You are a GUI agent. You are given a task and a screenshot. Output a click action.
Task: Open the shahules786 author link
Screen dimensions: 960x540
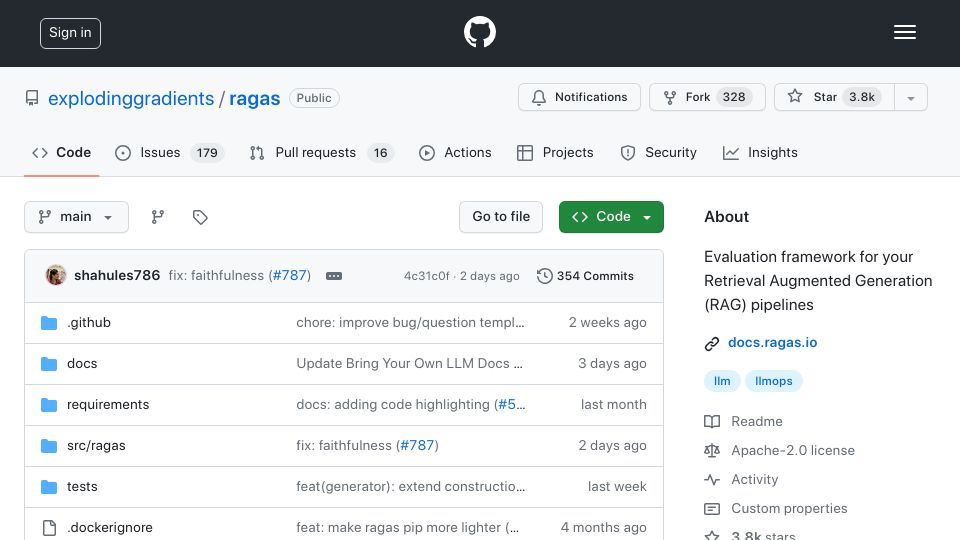(x=117, y=276)
